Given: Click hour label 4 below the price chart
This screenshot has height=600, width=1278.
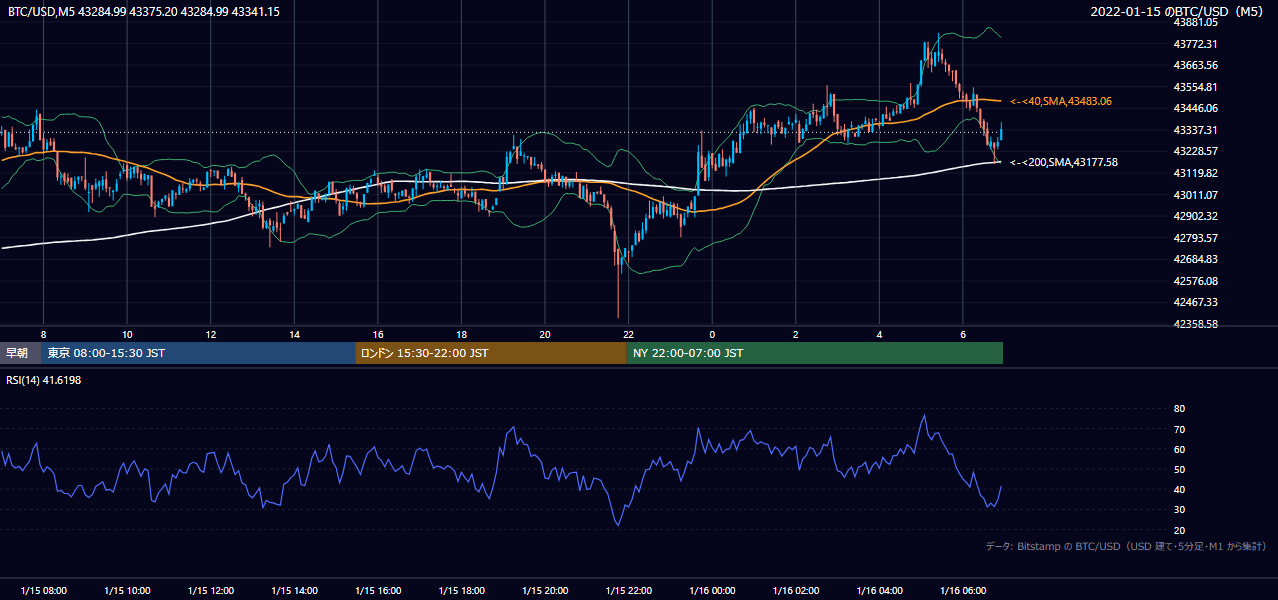Looking at the screenshot, I should [879, 334].
